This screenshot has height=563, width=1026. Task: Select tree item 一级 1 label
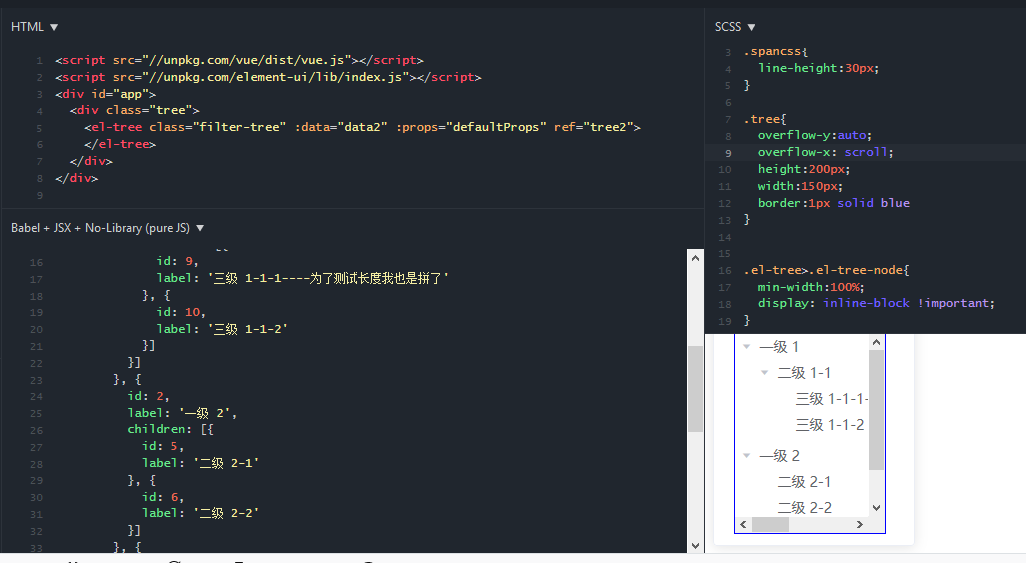(x=779, y=346)
